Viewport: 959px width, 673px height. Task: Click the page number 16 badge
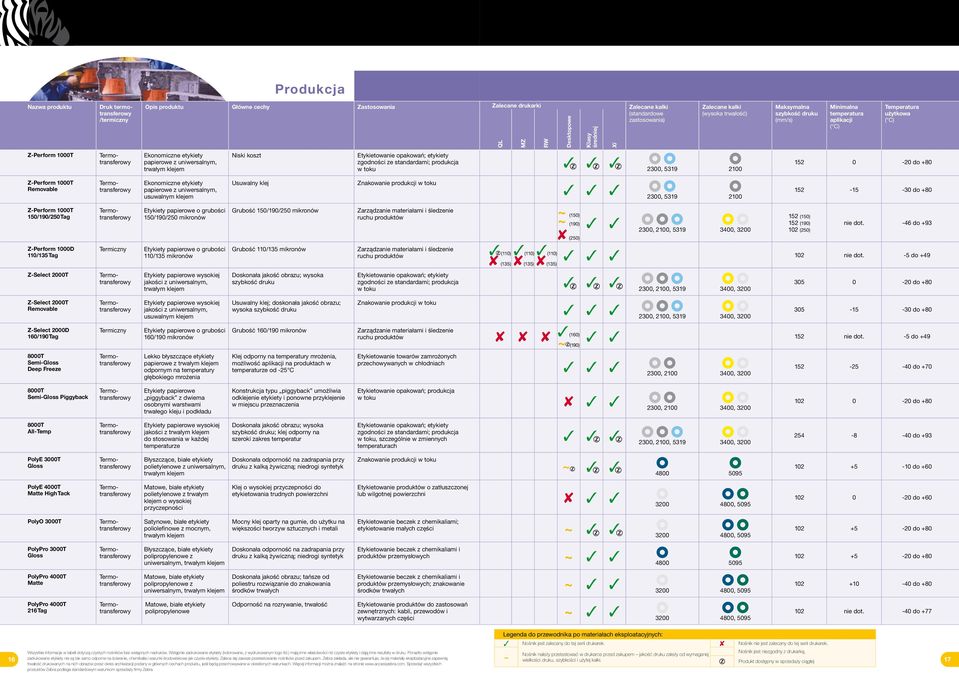[10, 659]
